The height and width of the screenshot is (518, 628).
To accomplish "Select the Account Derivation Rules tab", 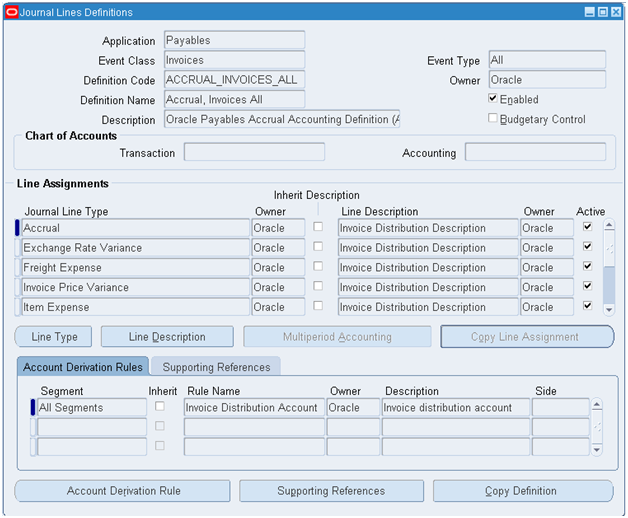I will click(83, 367).
